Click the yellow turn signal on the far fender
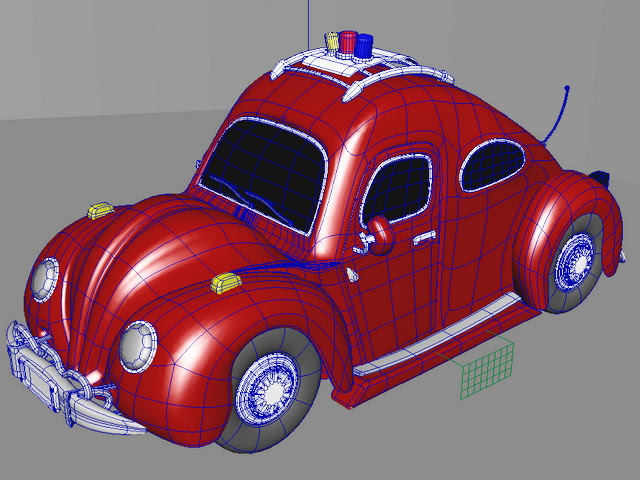Screen dimensions: 640x480 (x=100, y=210)
